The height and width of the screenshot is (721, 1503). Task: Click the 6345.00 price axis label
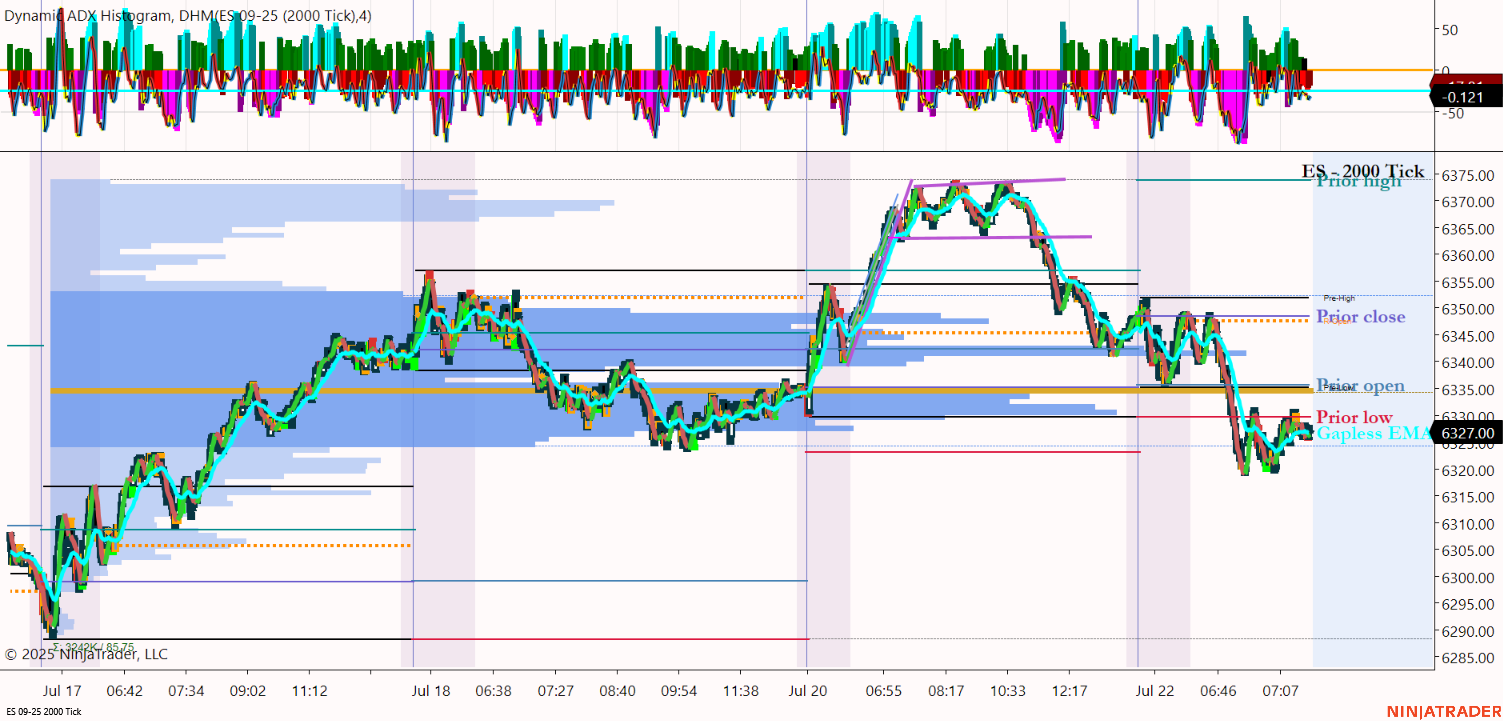point(1466,337)
